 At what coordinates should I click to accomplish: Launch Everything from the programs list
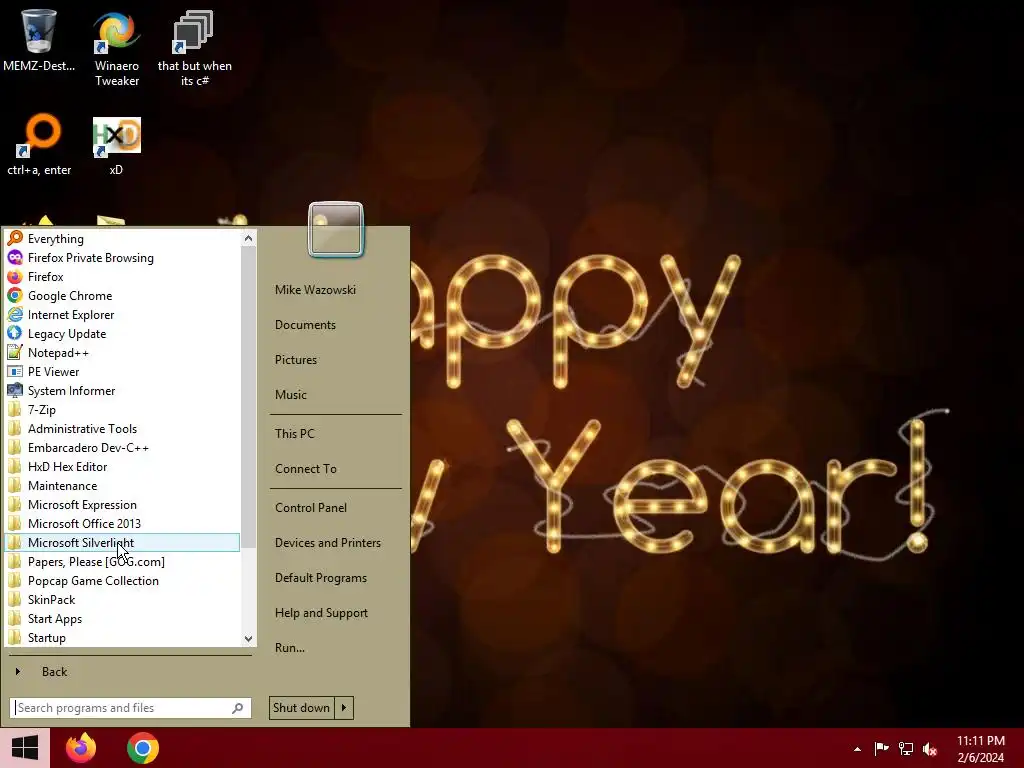click(x=122, y=238)
